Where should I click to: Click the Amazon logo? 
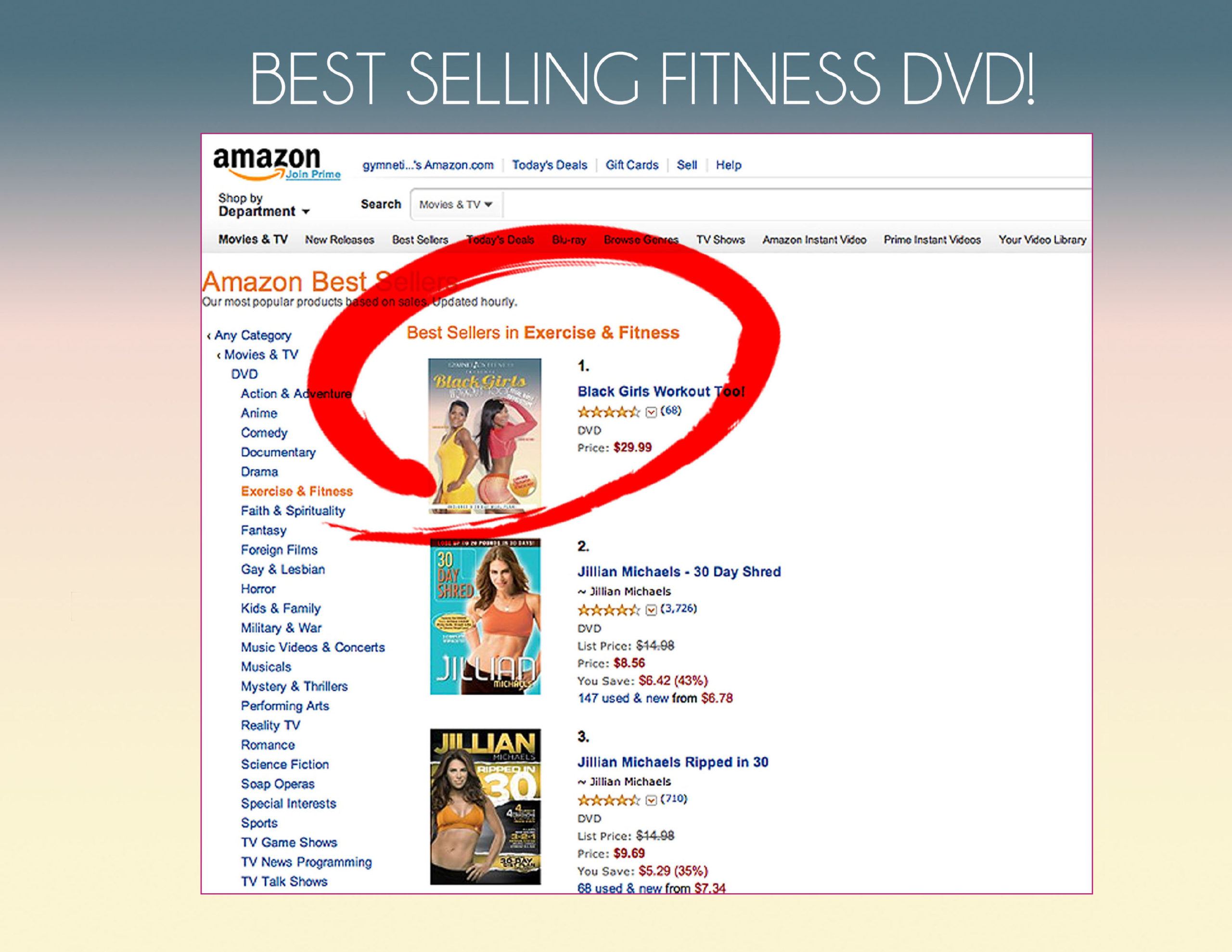(x=267, y=162)
